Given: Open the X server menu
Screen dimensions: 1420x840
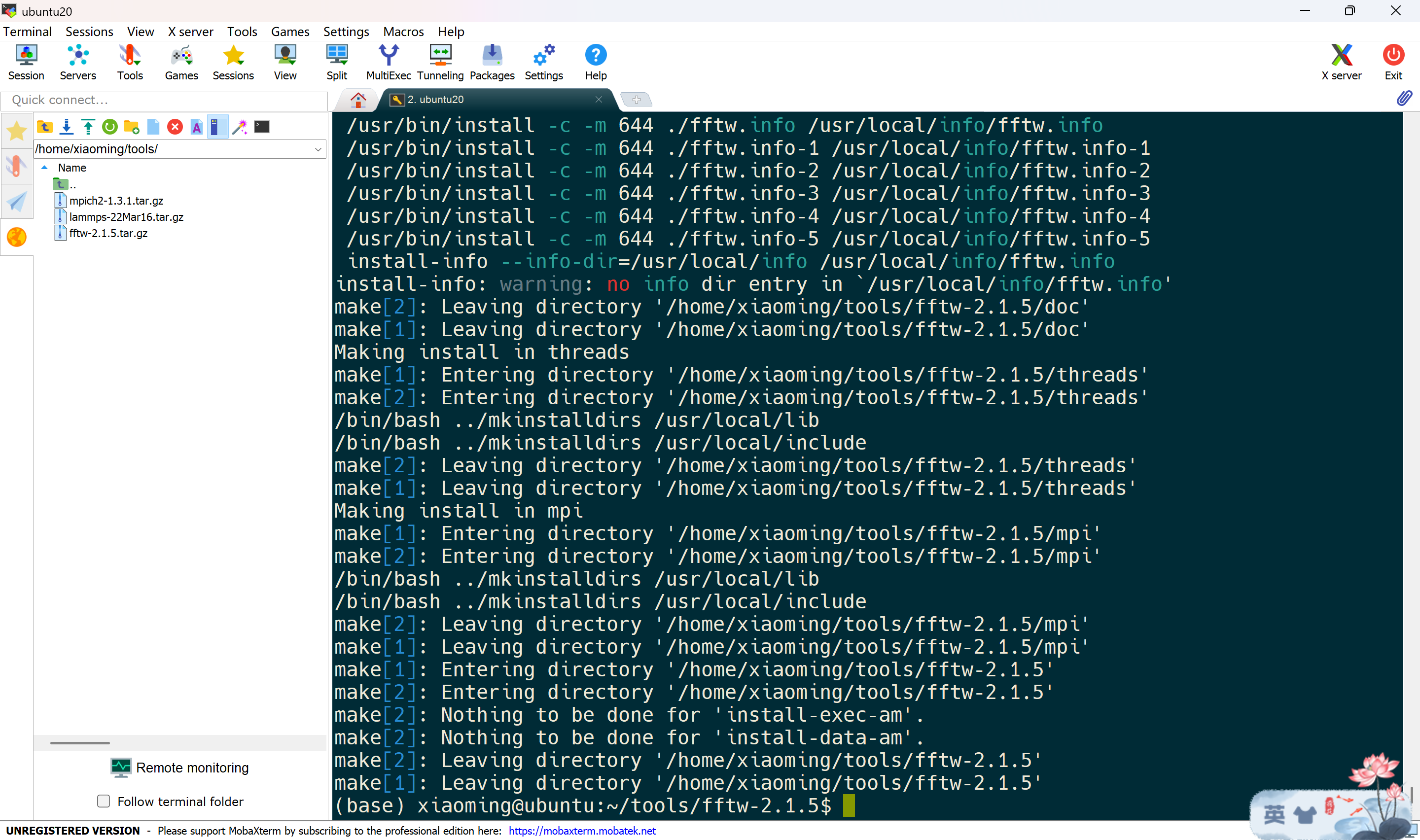Looking at the screenshot, I should pos(191,32).
